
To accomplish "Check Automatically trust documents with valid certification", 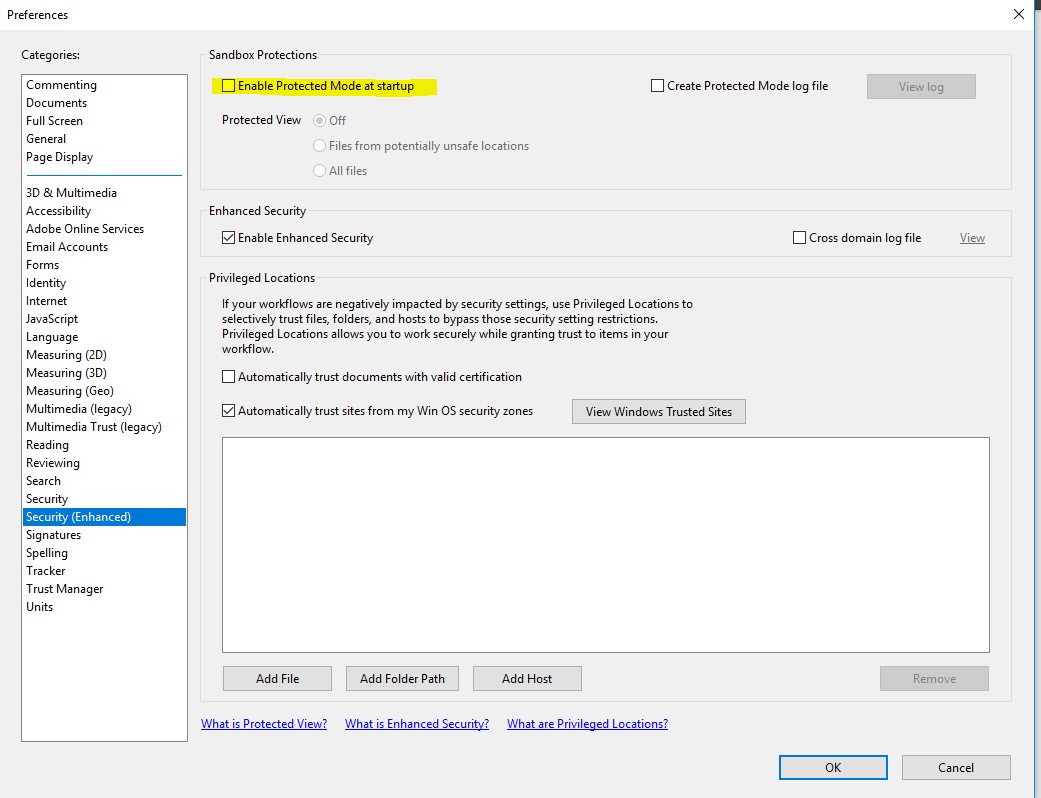I will (x=229, y=377).
